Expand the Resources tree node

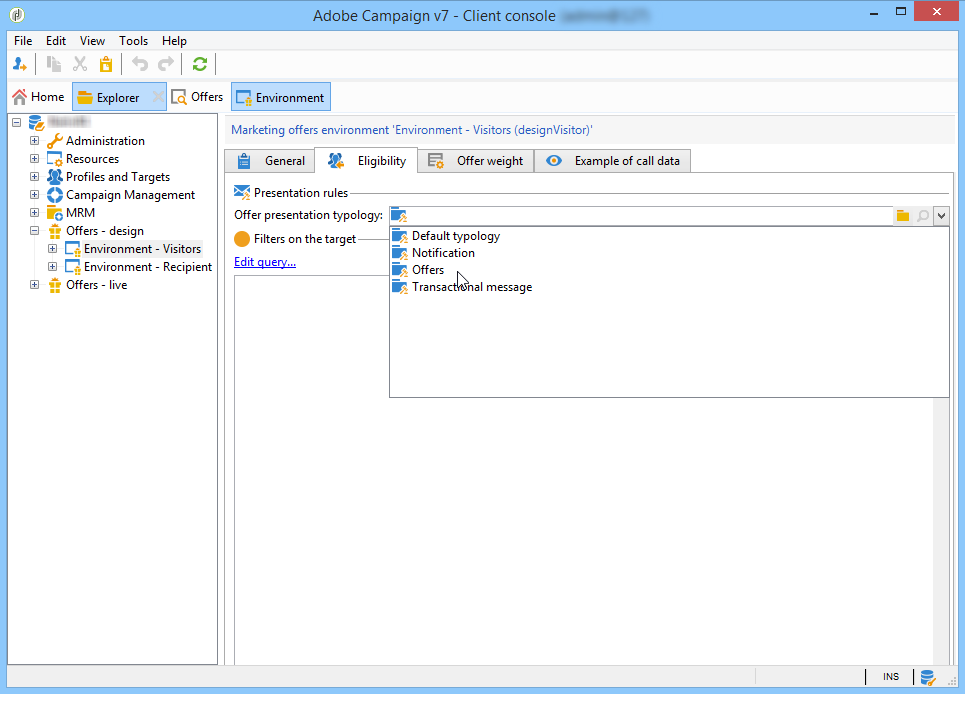point(34,159)
